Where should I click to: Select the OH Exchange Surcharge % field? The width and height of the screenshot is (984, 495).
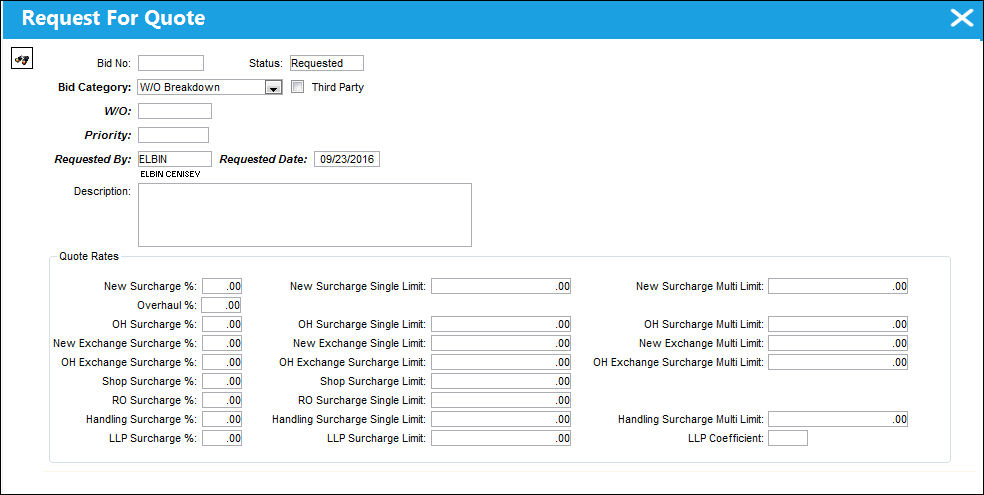pos(222,362)
